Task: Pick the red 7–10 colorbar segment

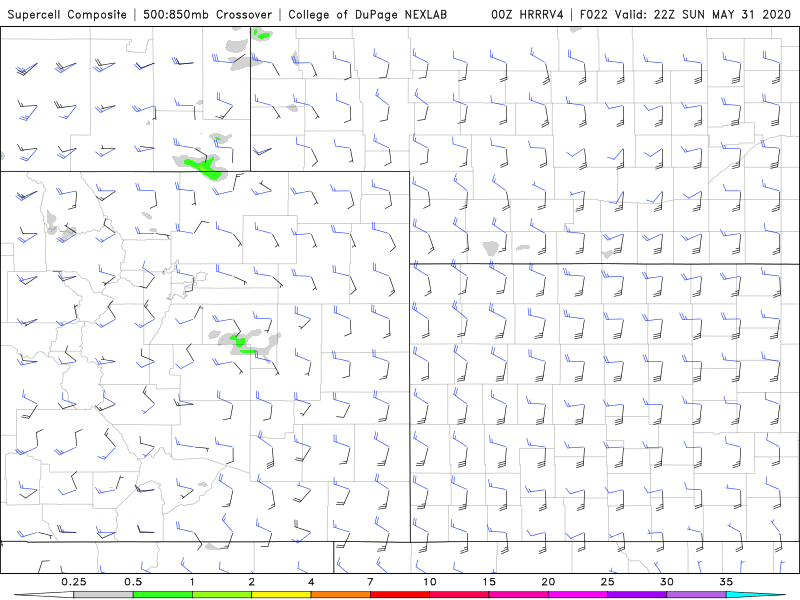Action: click(400, 595)
